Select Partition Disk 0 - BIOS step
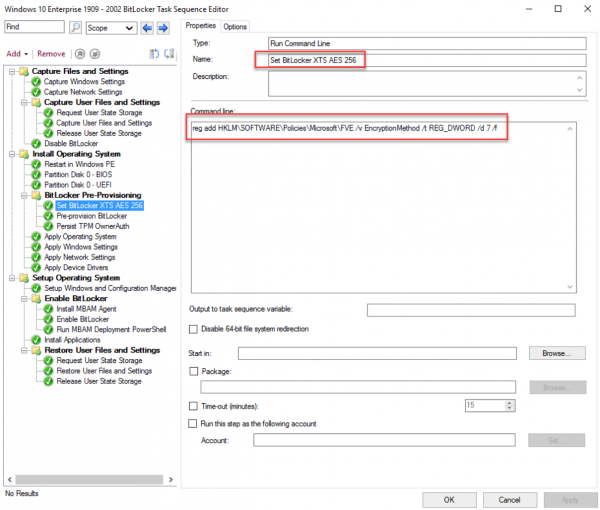This screenshot has width=600, height=510. [78, 175]
